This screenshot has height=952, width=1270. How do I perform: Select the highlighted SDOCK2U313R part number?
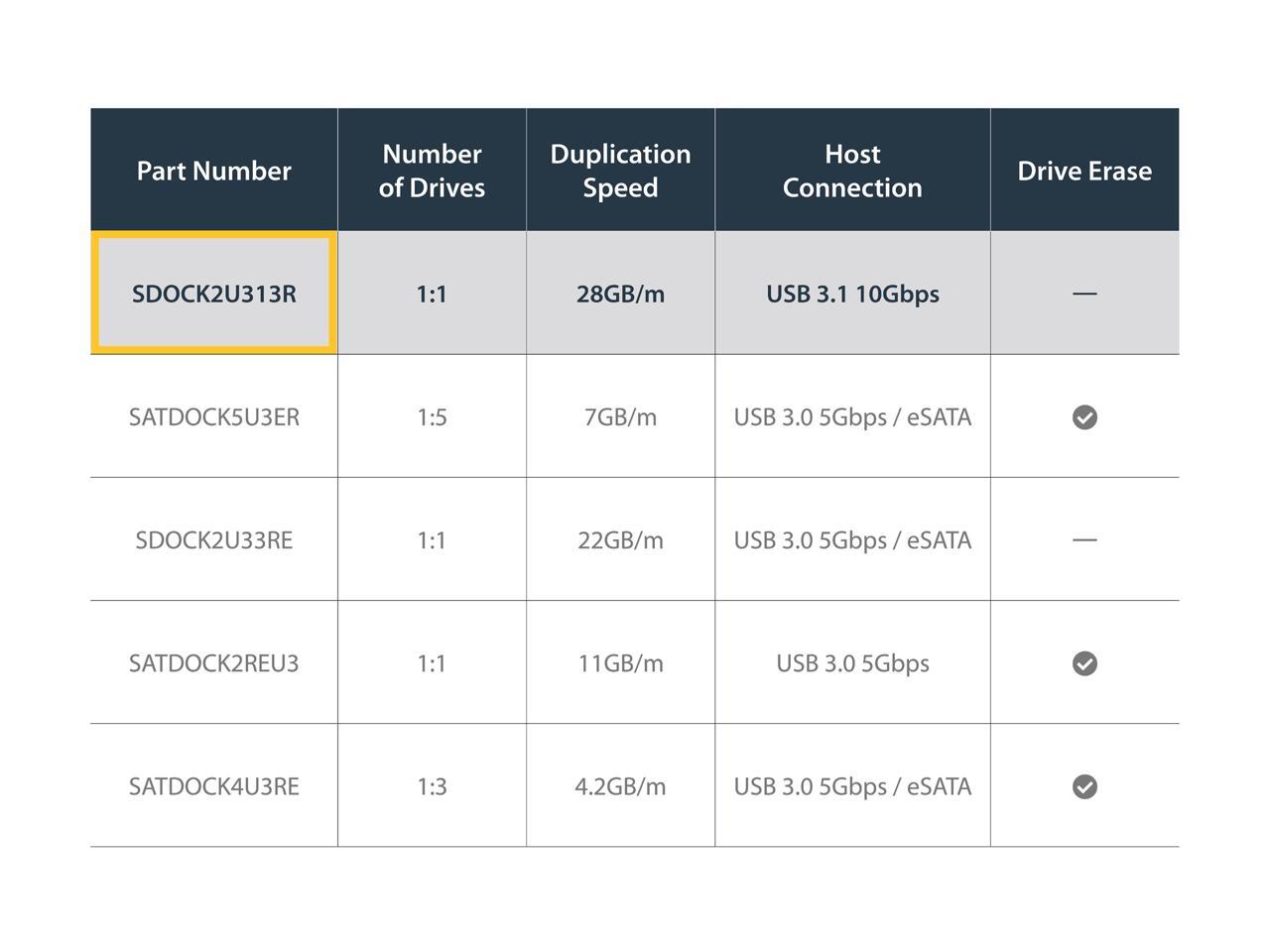pyautogui.click(x=213, y=294)
